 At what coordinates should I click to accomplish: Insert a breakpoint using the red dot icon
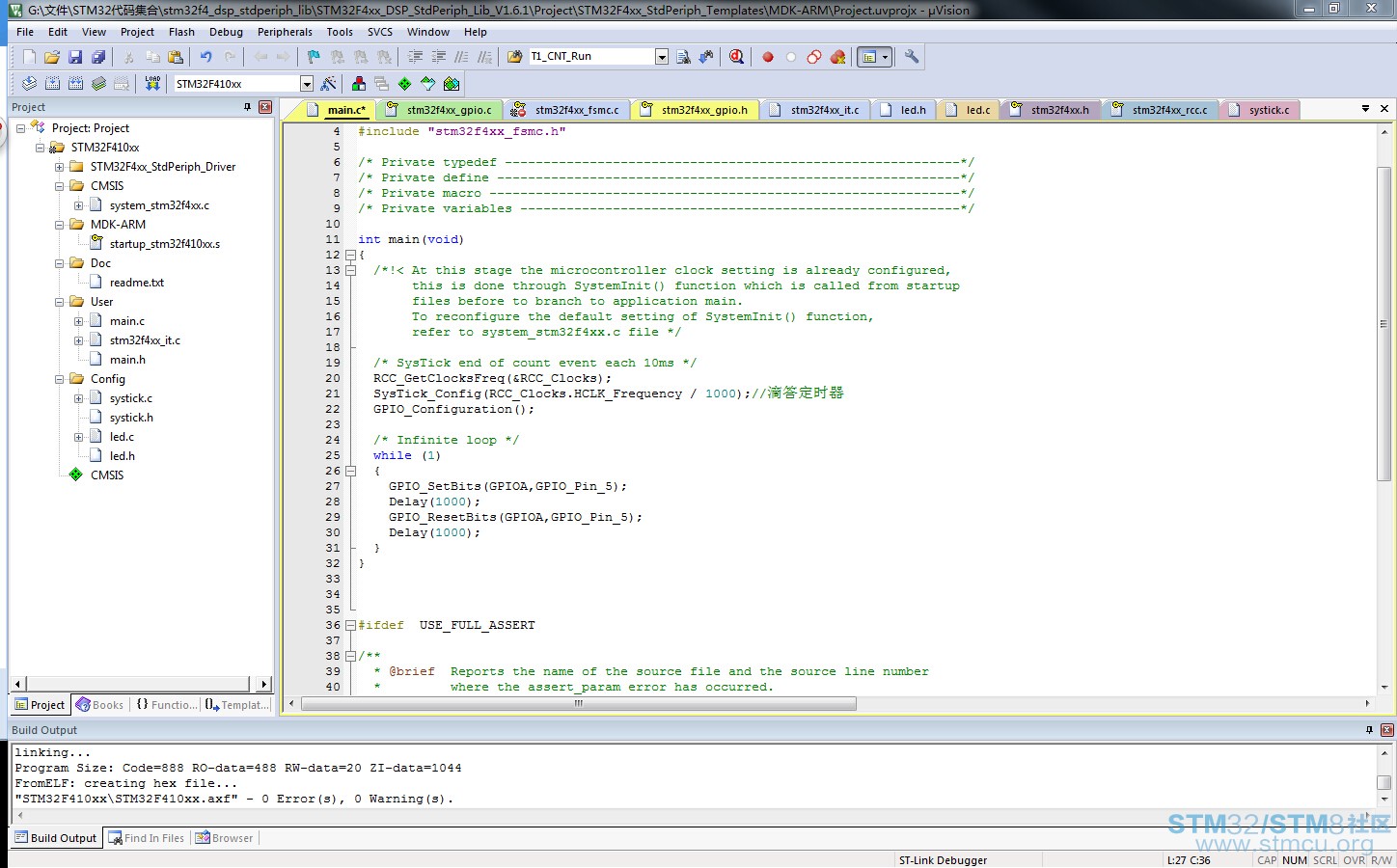[x=768, y=57]
